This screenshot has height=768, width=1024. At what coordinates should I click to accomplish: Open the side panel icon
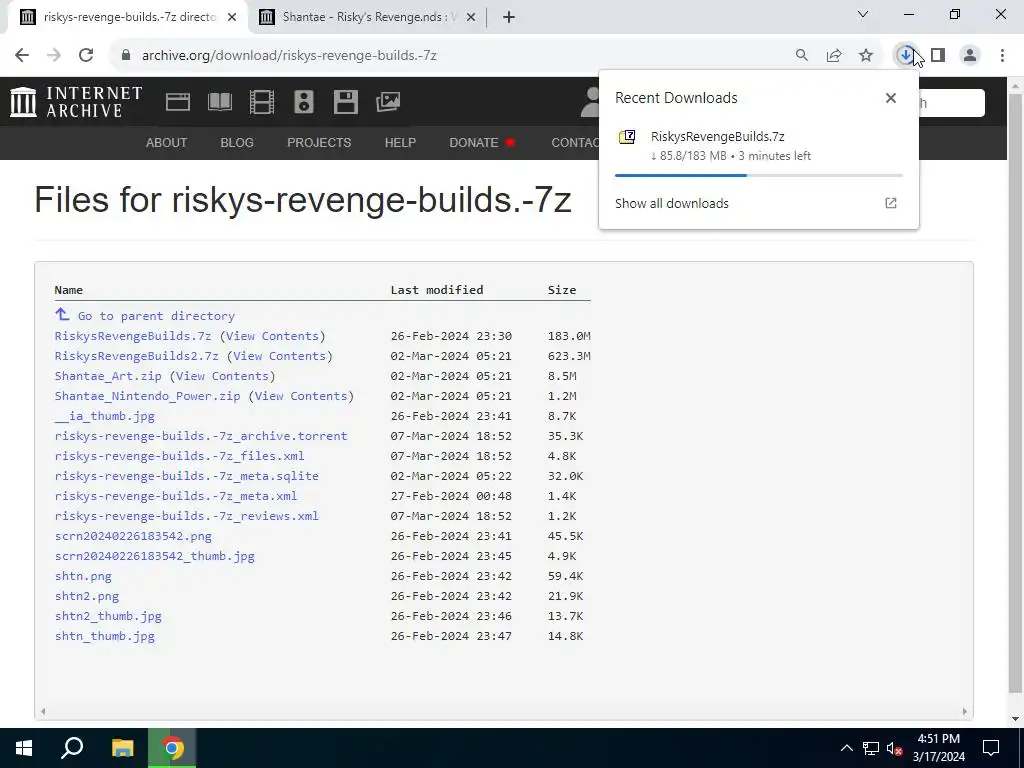tap(938, 56)
